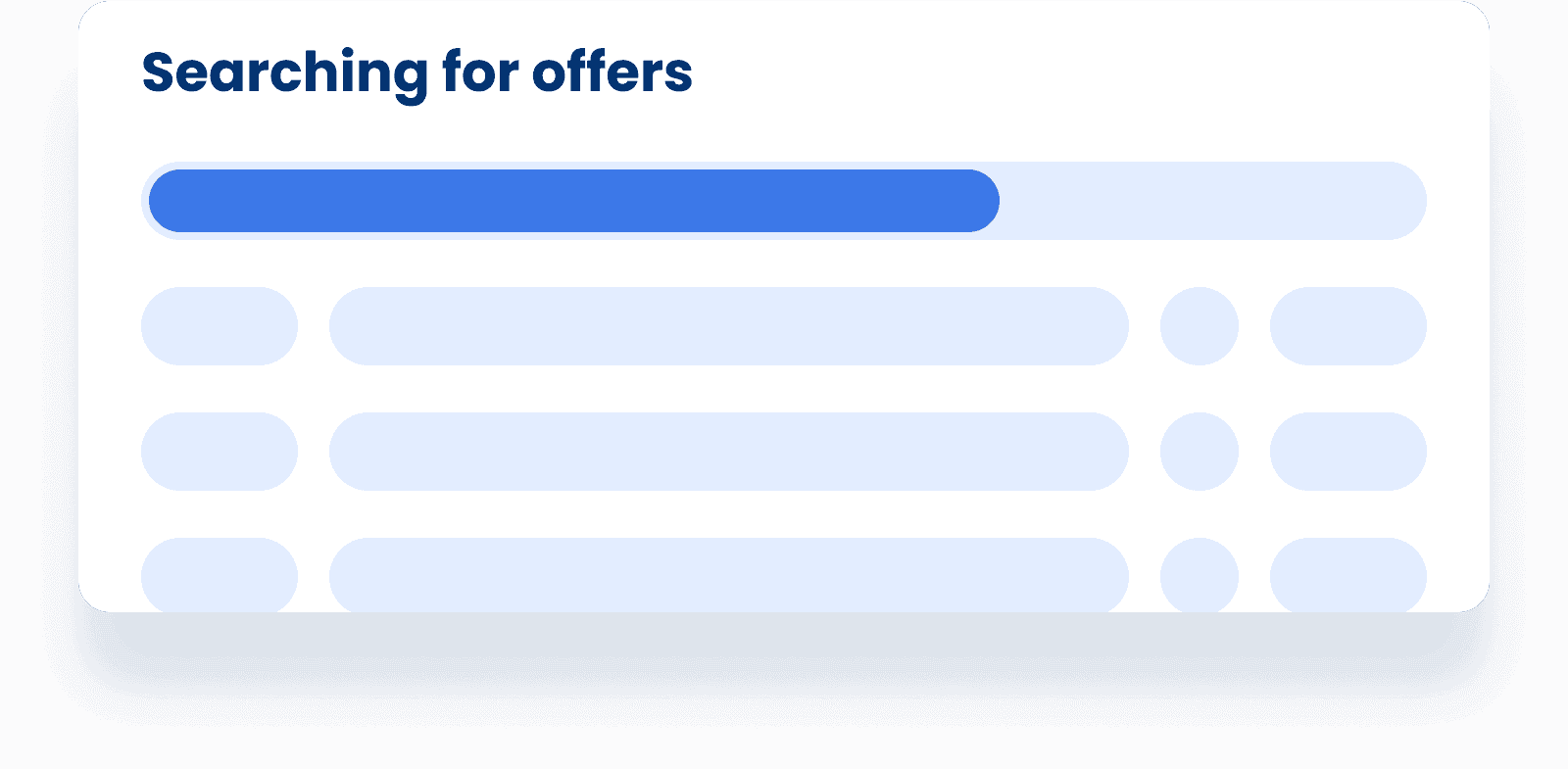The height and width of the screenshot is (769, 1568).
Task: Click rounded right end of blue progress fill
Action: click(980, 201)
